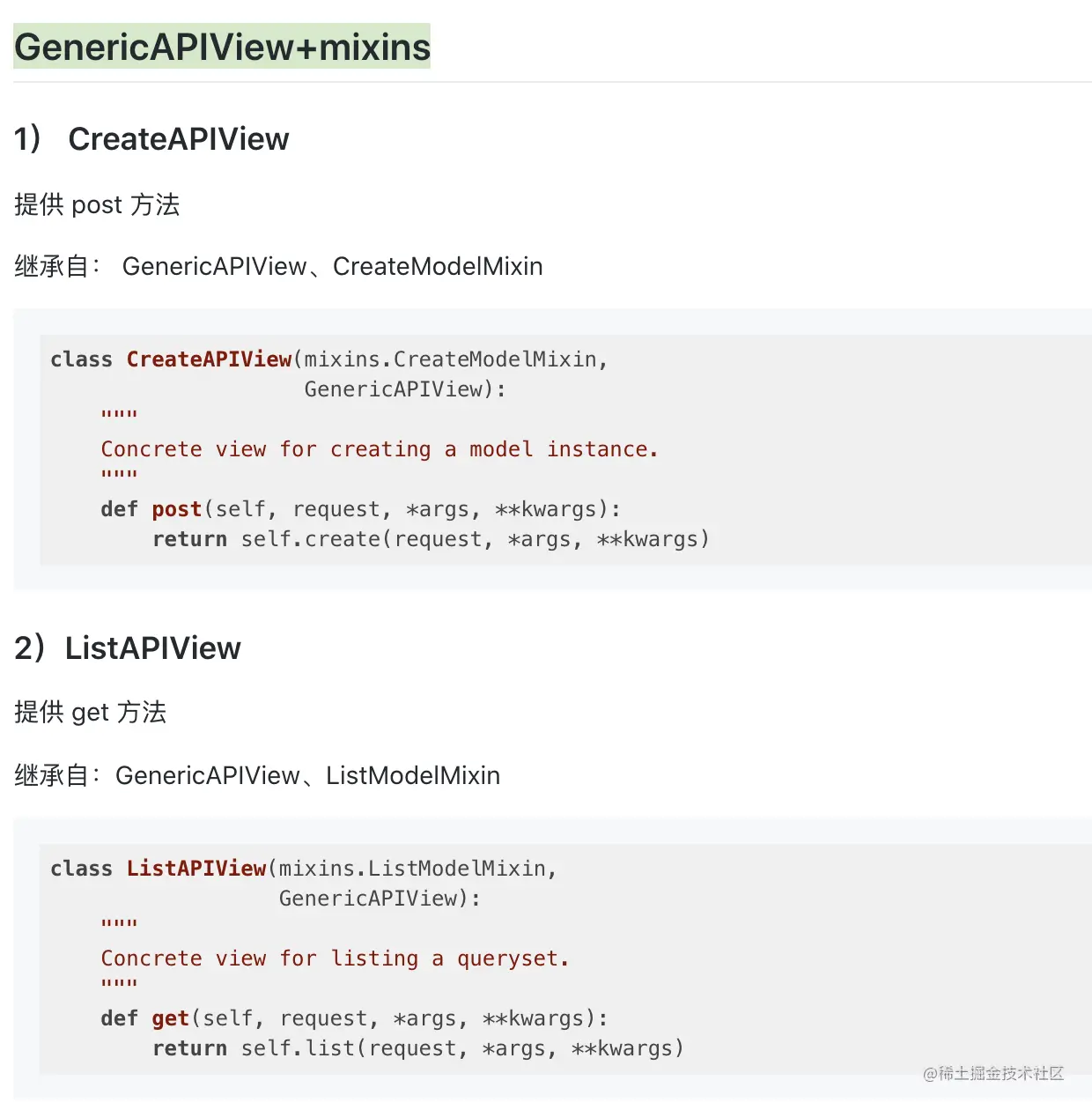Viewport: 1092px width, 1110px height.
Task: Click the red ListAPIView class name in code
Action: pyautogui.click(x=196, y=869)
